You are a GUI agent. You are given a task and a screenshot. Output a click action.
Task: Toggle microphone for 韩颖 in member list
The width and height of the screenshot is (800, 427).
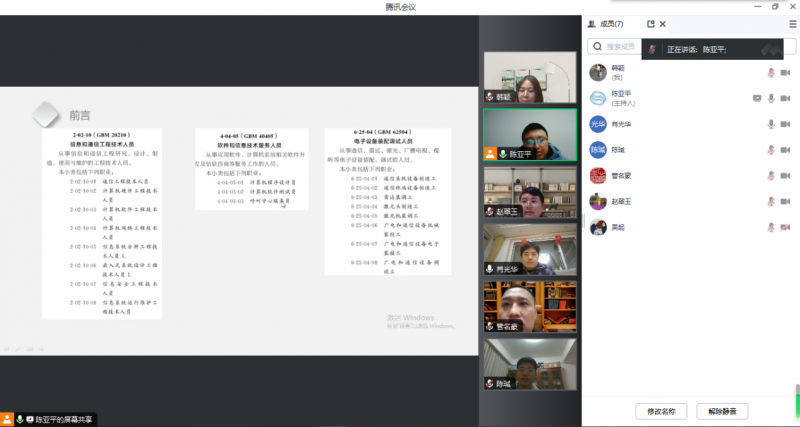tap(771, 72)
